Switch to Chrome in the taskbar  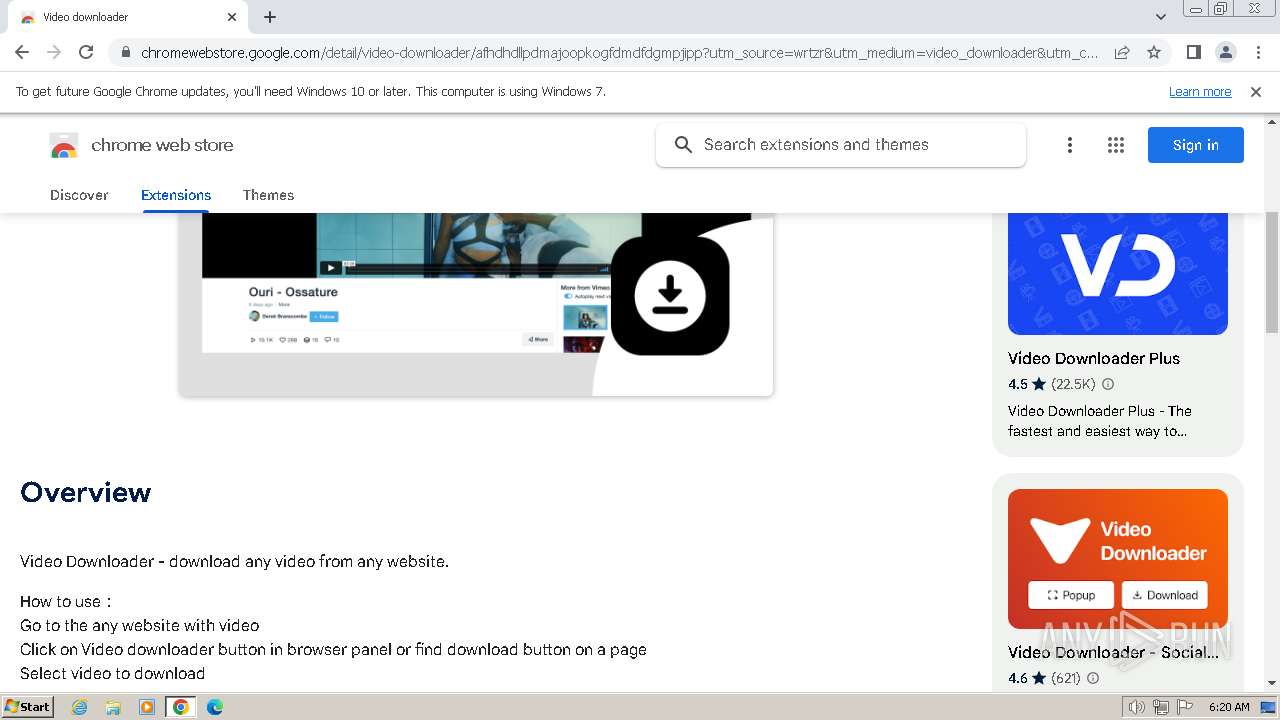click(181, 707)
